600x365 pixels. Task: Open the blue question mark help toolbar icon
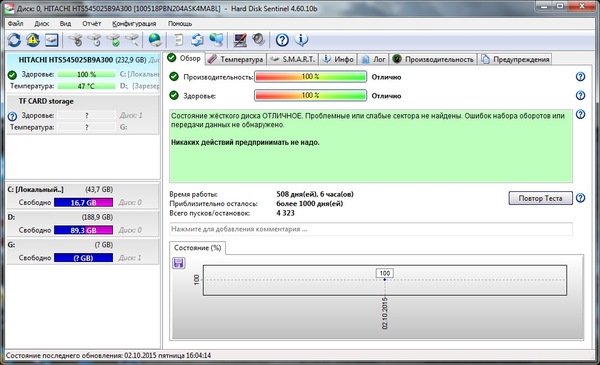point(282,40)
